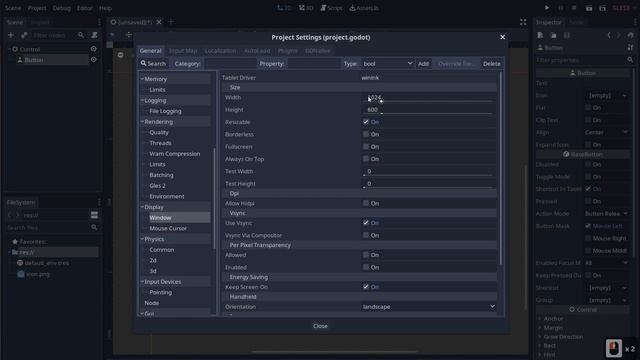The image size is (640, 360).
Task: Collapse the Rendering category
Action: pyautogui.click(x=142, y=121)
